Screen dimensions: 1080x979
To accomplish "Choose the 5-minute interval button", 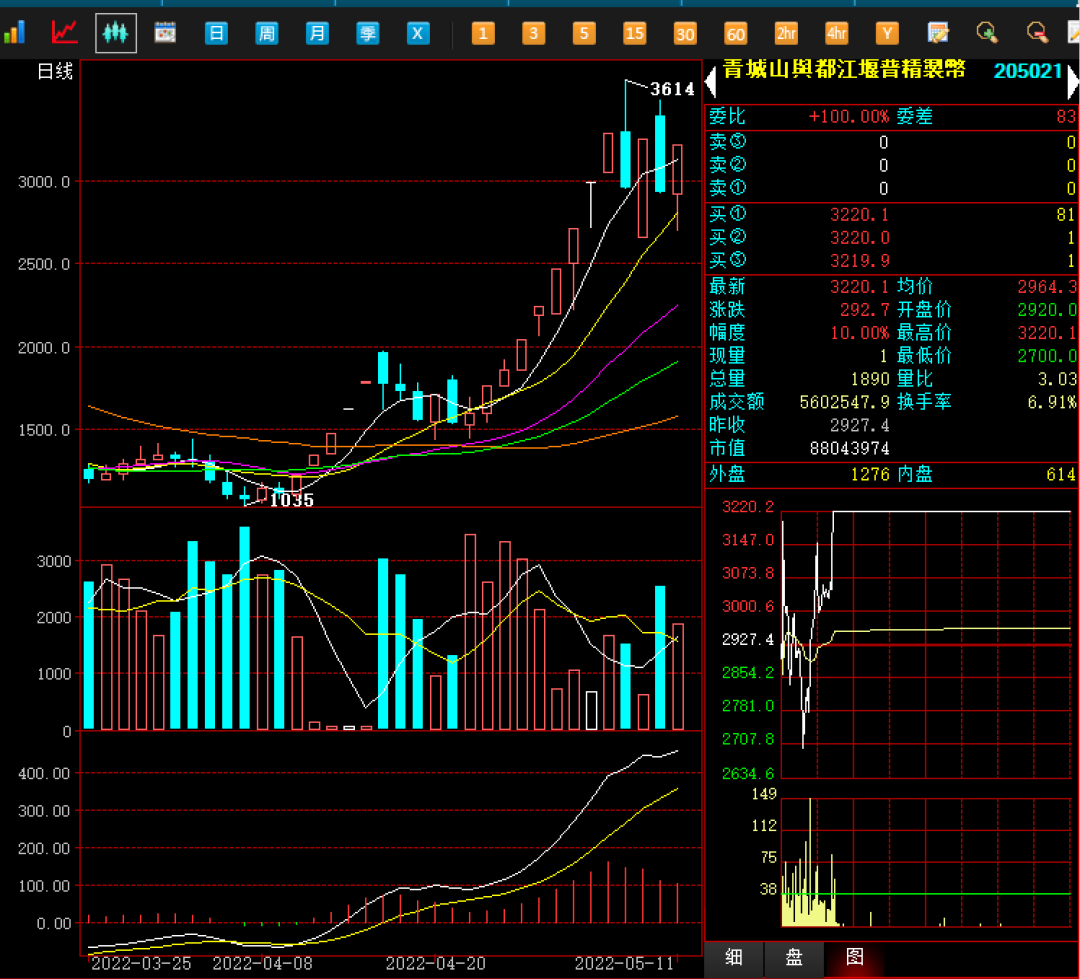I will pos(584,33).
